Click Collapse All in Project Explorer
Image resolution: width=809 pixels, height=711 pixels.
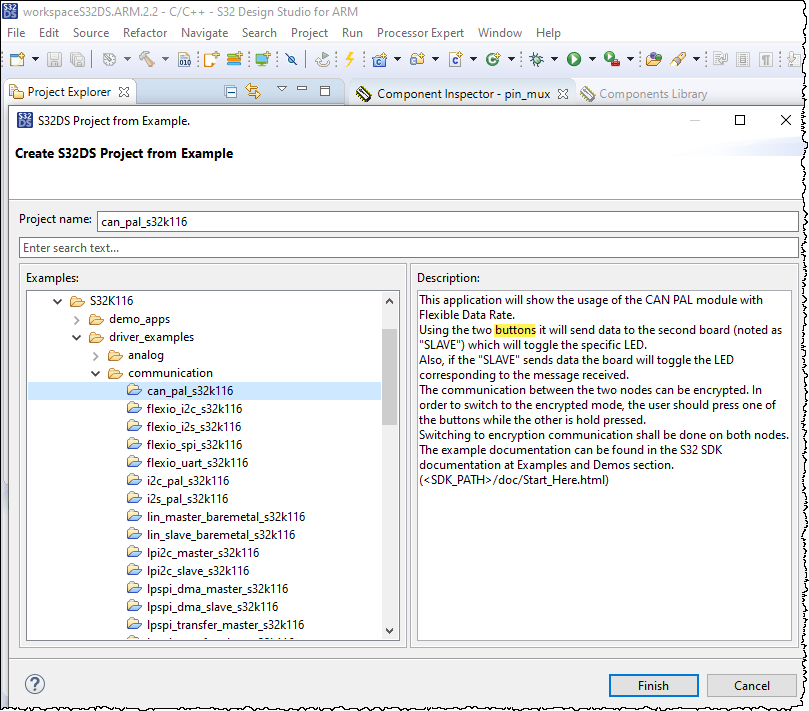point(231,92)
